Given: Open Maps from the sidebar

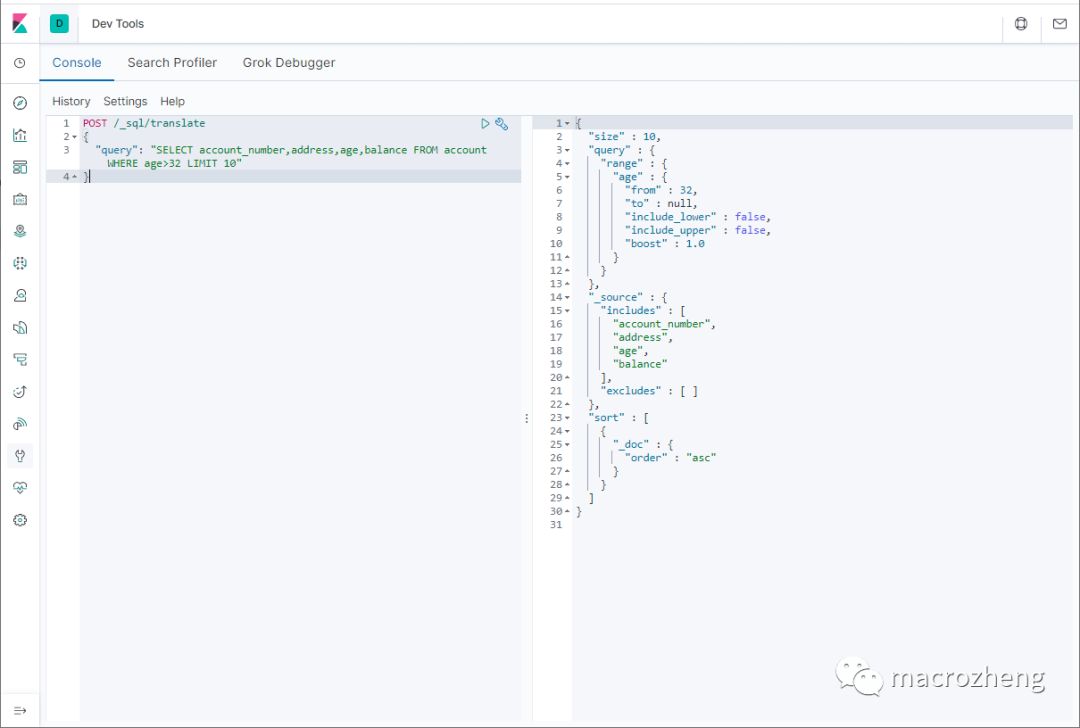Looking at the screenshot, I should point(20,231).
